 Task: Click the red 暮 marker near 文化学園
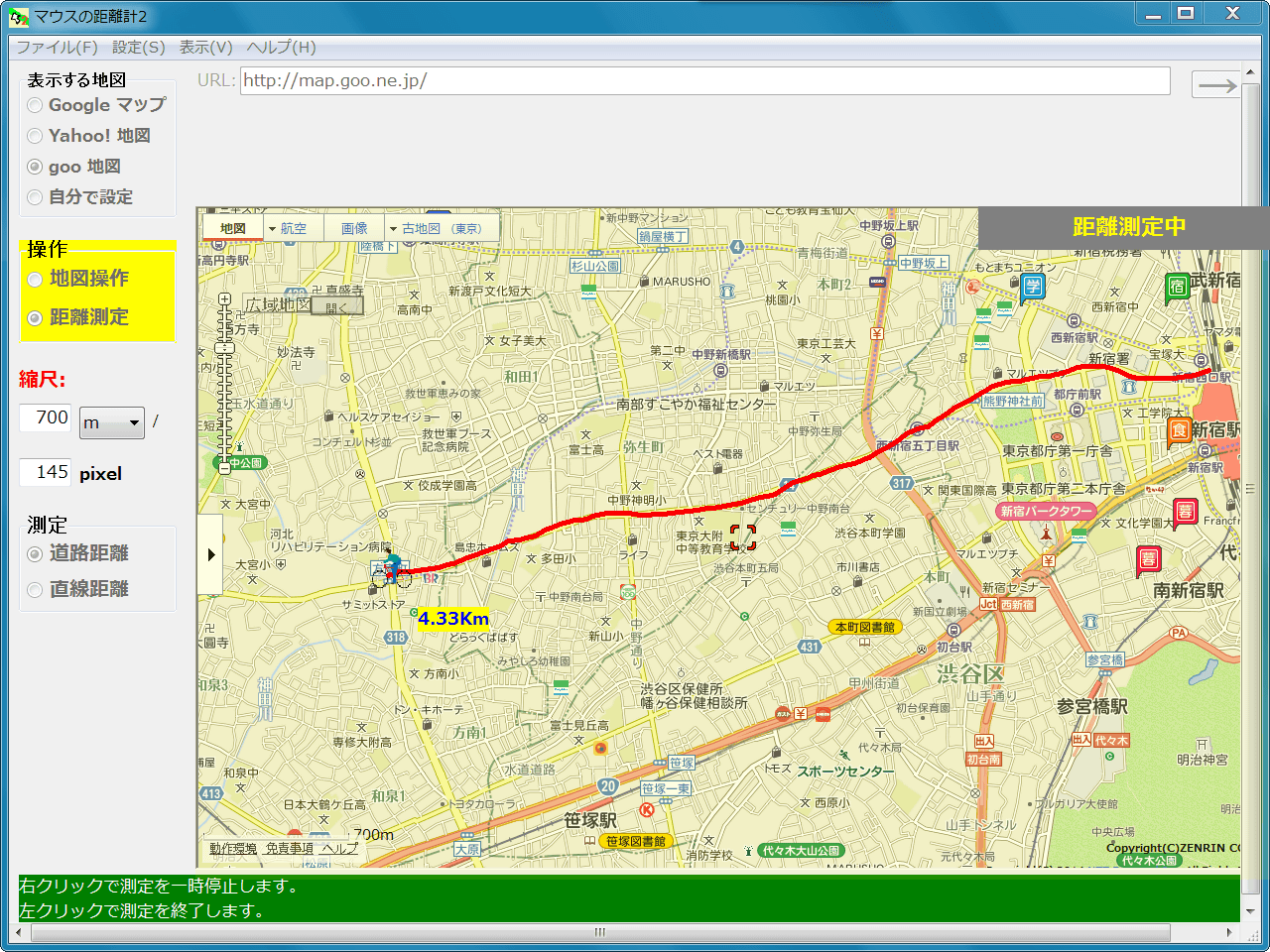[x=1185, y=511]
